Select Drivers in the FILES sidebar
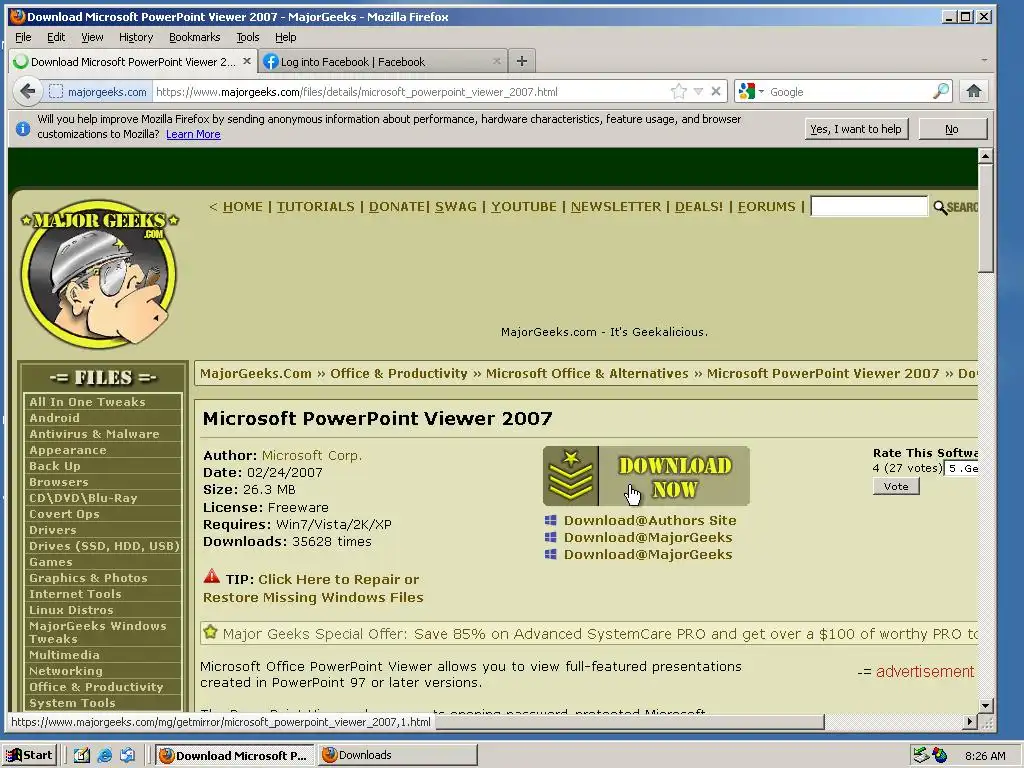Screen dimensions: 1024x768 (103, 530)
